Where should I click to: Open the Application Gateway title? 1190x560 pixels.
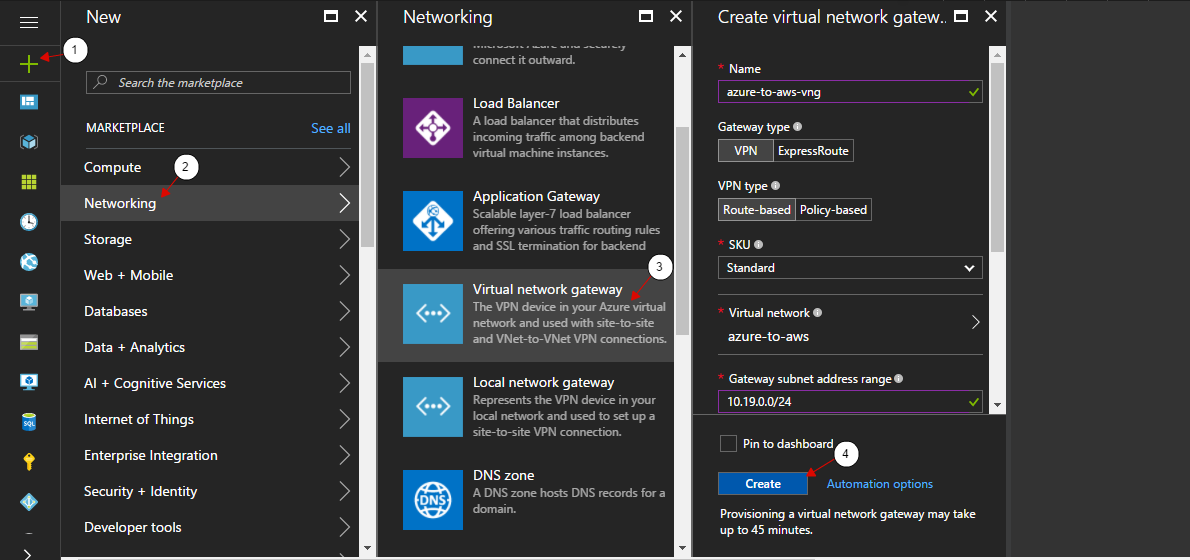(x=536, y=197)
